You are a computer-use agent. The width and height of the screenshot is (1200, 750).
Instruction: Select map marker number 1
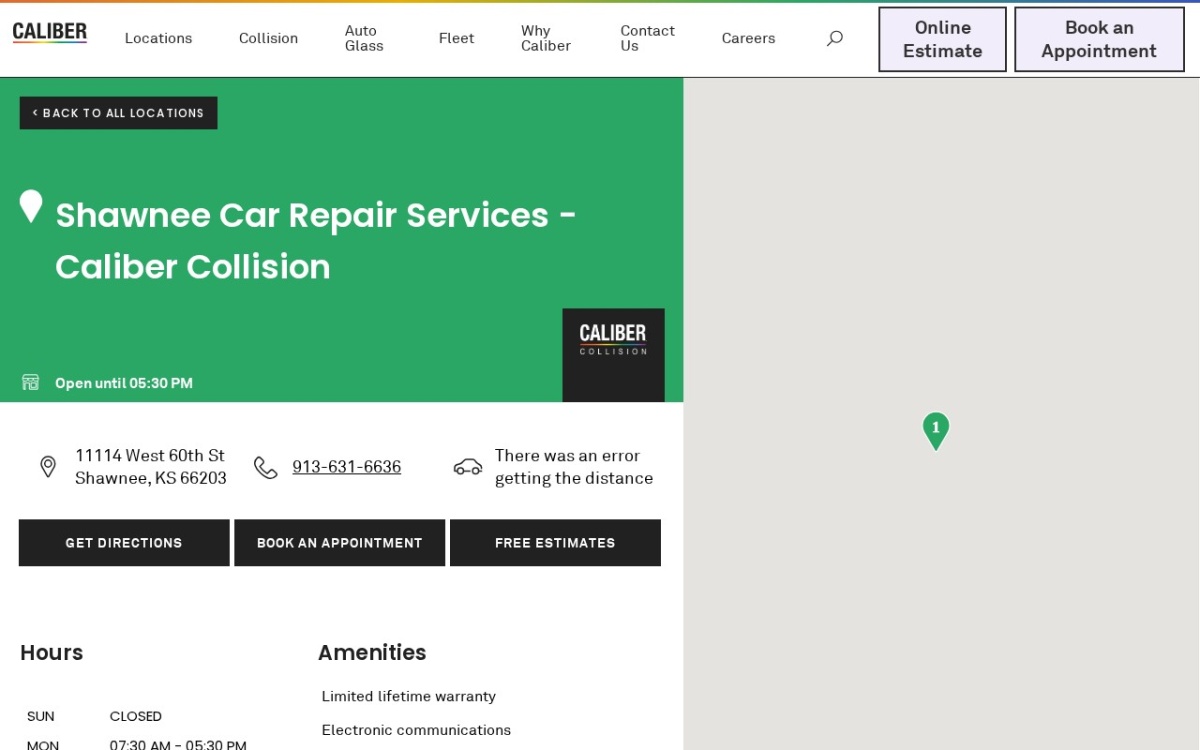tap(936, 431)
